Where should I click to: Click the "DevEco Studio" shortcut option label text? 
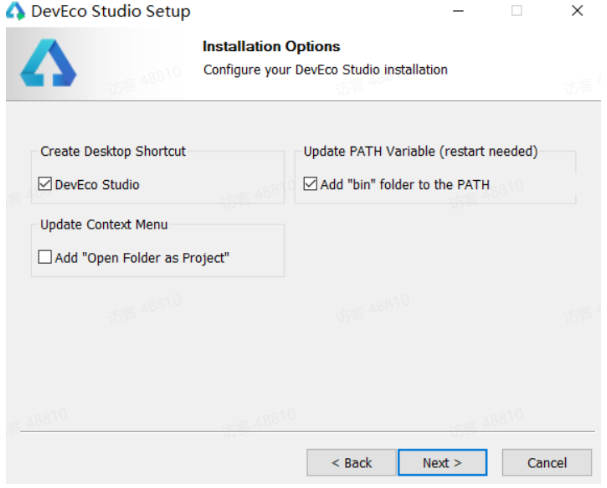[97, 185]
